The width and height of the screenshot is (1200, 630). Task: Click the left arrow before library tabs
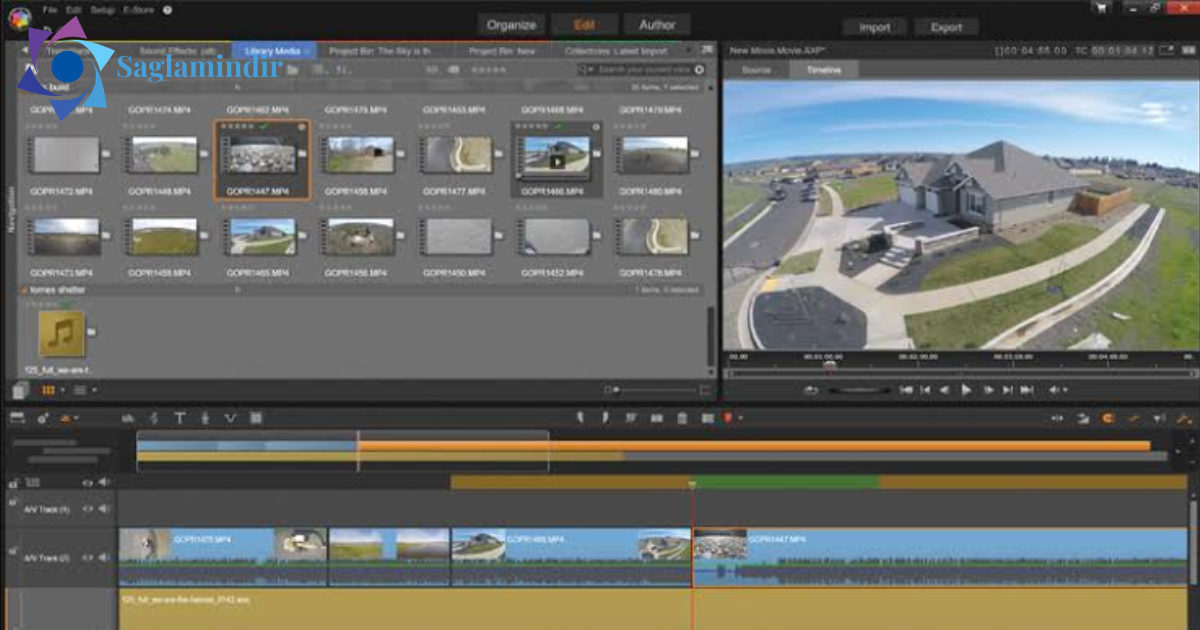pyautogui.click(x=26, y=50)
